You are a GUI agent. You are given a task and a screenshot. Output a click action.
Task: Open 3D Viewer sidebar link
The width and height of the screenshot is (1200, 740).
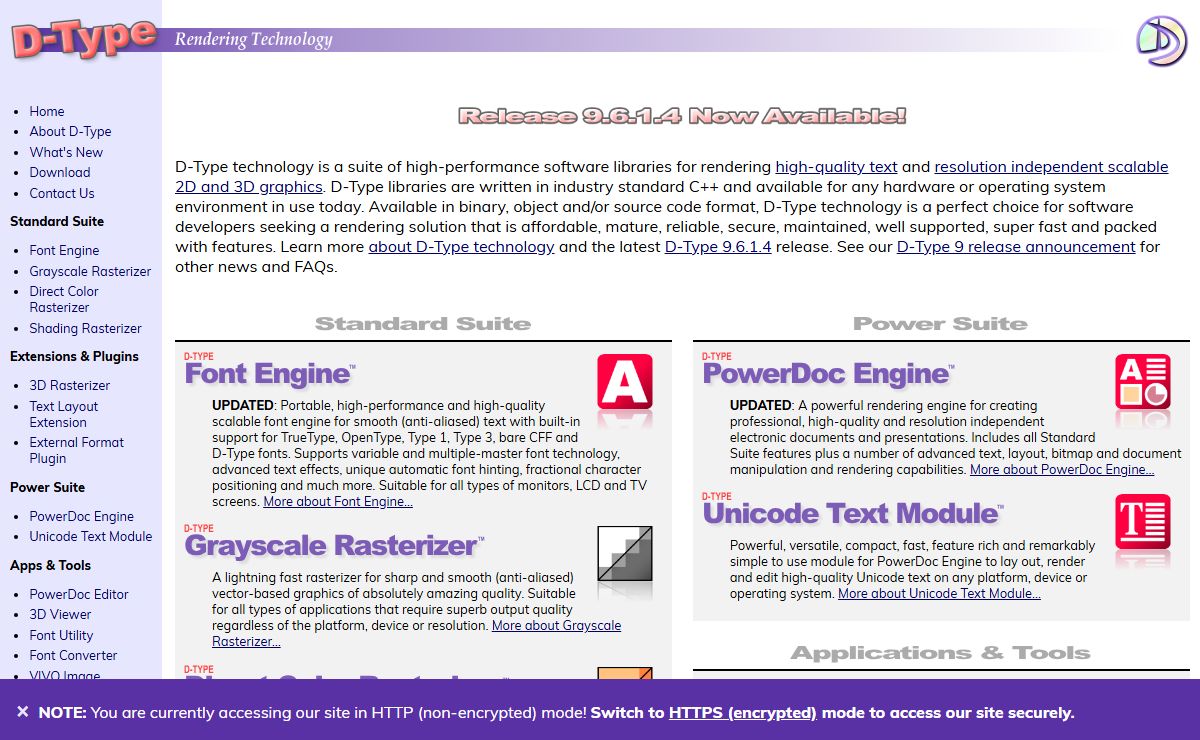click(x=60, y=614)
